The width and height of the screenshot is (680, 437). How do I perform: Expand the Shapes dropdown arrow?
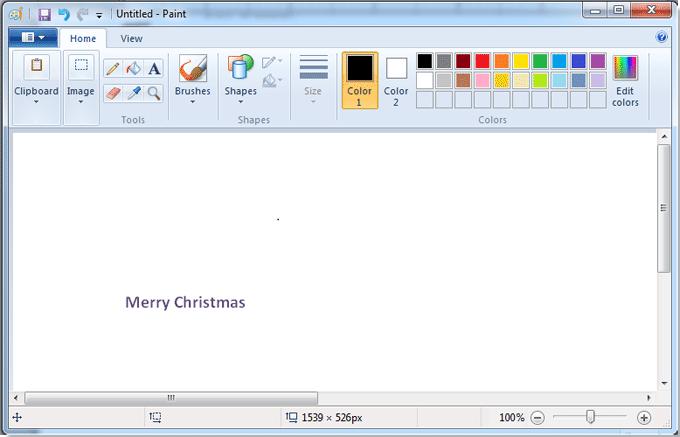pos(241,102)
